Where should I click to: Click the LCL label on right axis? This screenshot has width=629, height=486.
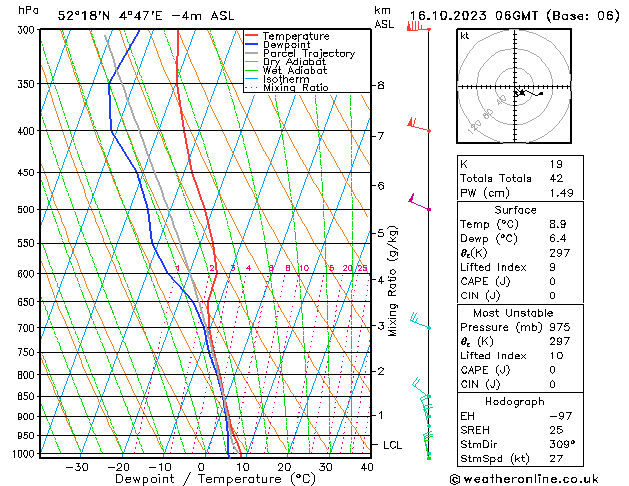pyautogui.click(x=393, y=444)
